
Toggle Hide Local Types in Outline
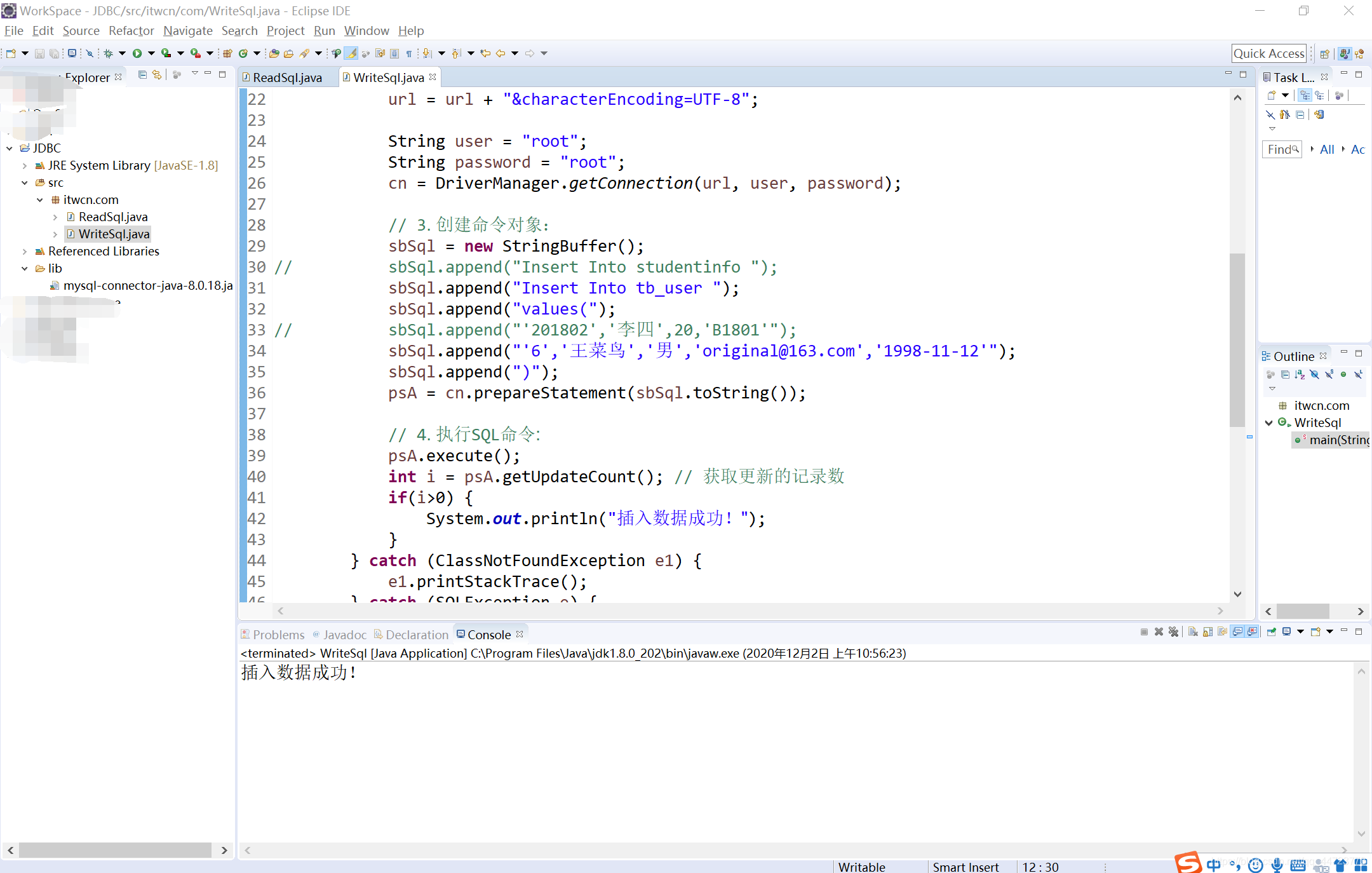tap(1359, 374)
